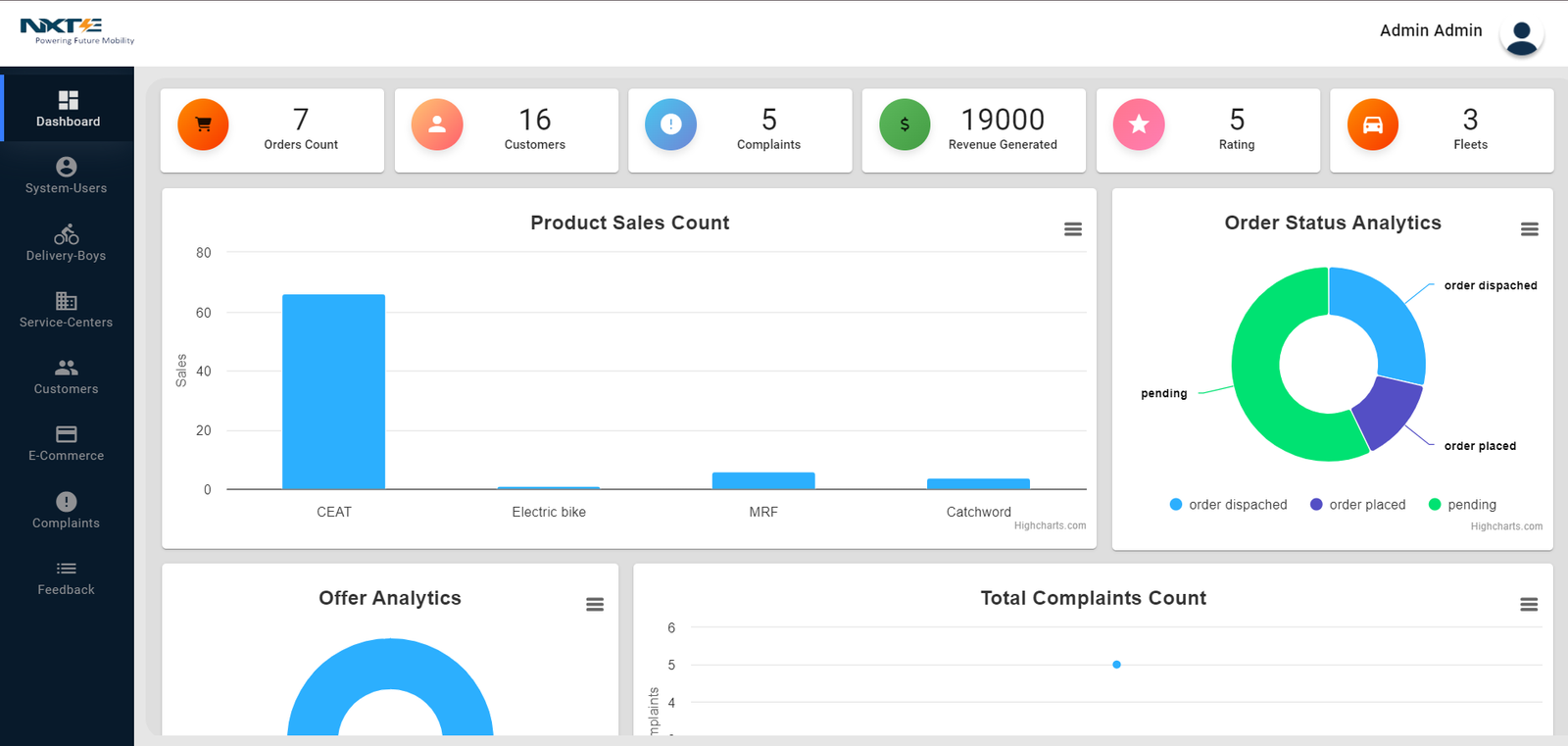
Task: Click the Feedback list icon
Action: pyautogui.click(x=66, y=569)
